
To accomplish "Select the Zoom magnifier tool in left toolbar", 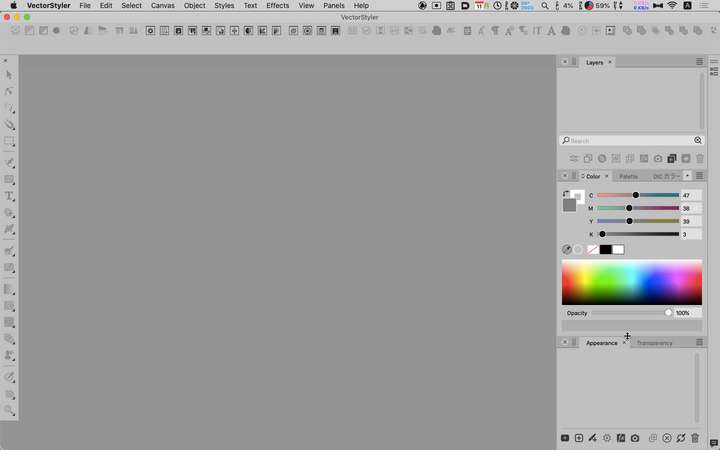I will pyautogui.click(x=9, y=410).
